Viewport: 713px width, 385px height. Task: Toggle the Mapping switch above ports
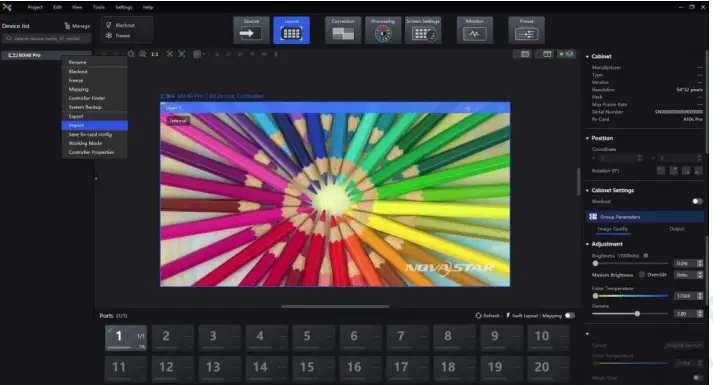pyautogui.click(x=570, y=315)
